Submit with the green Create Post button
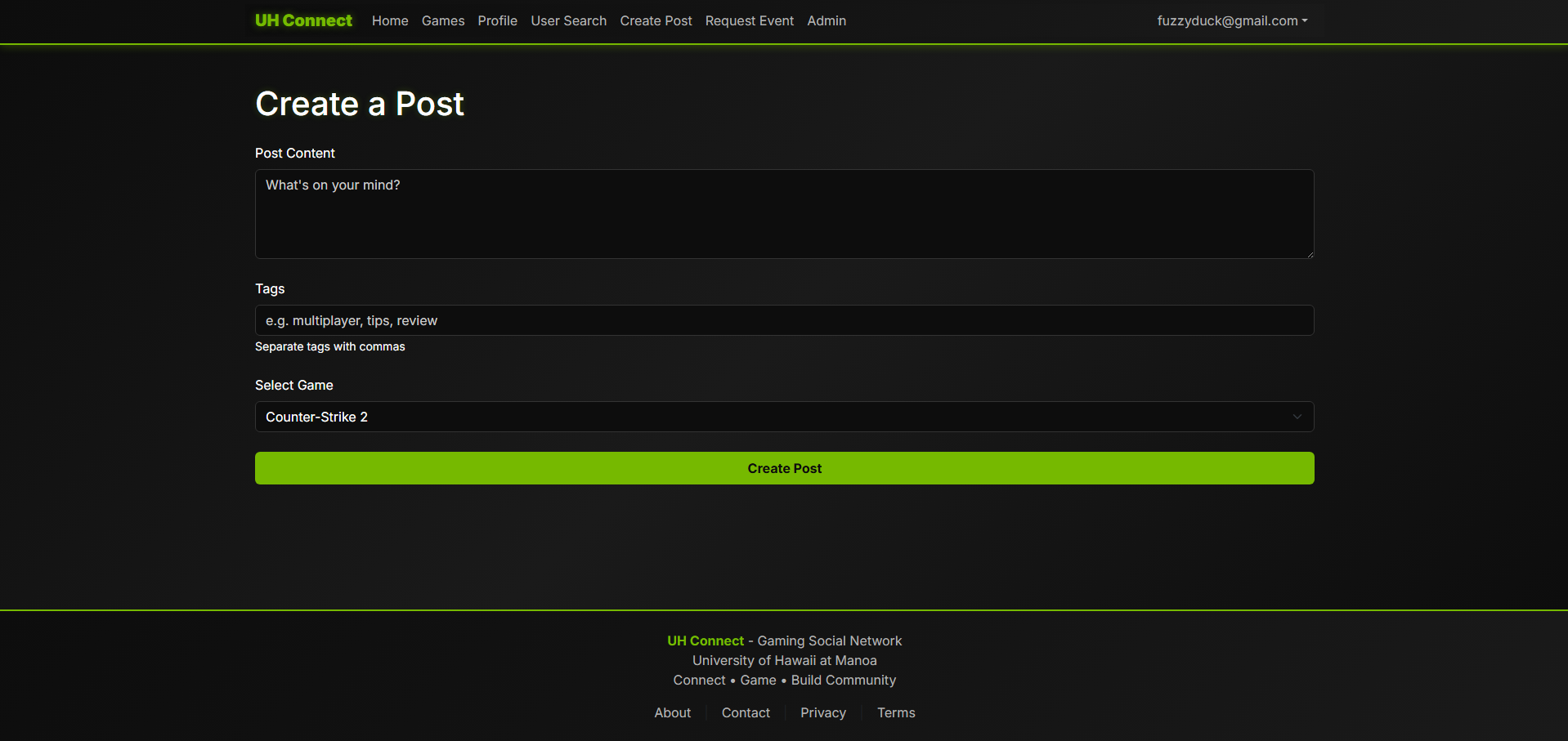The height and width of the screenshot is (741, 1568). [784, 468]
